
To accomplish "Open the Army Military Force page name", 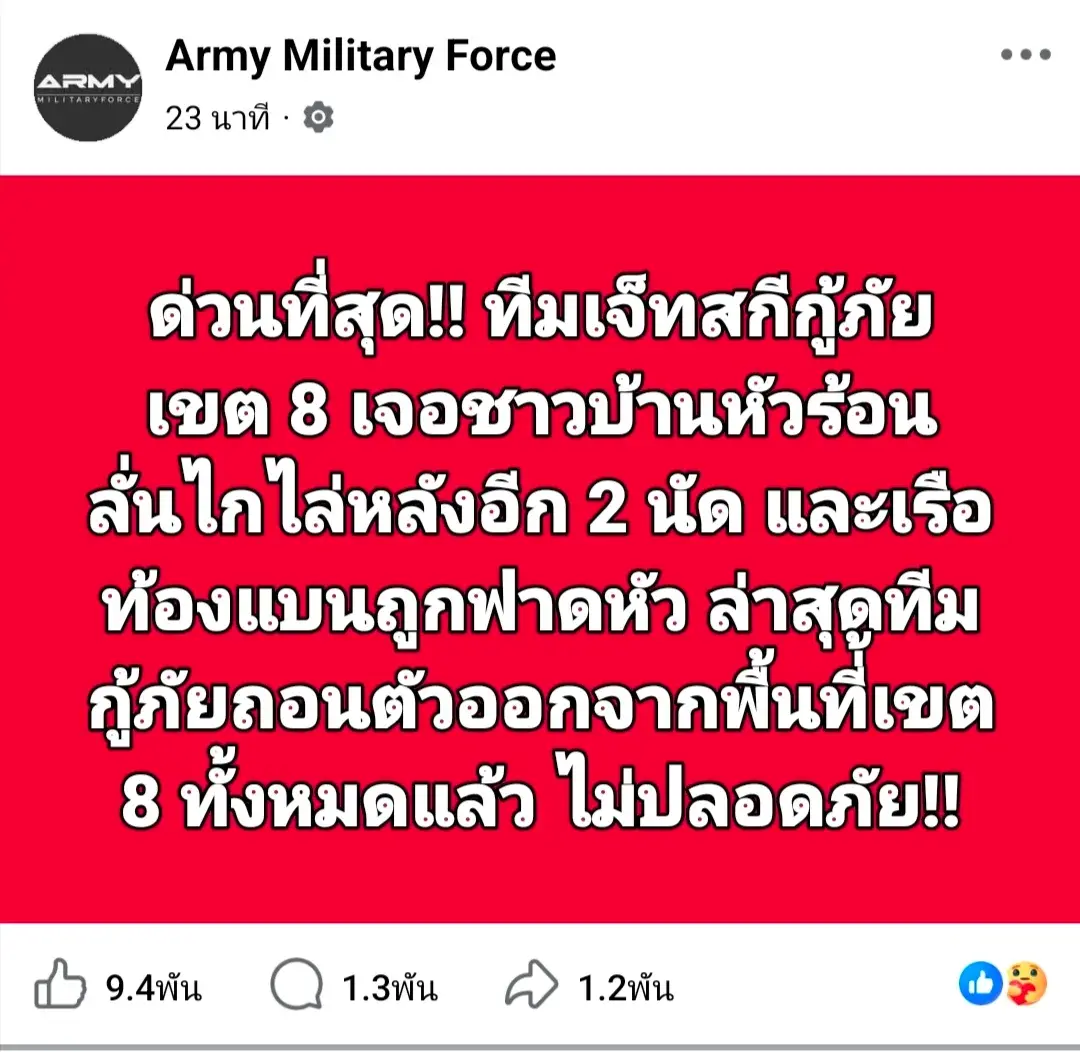I will point(361,56).
